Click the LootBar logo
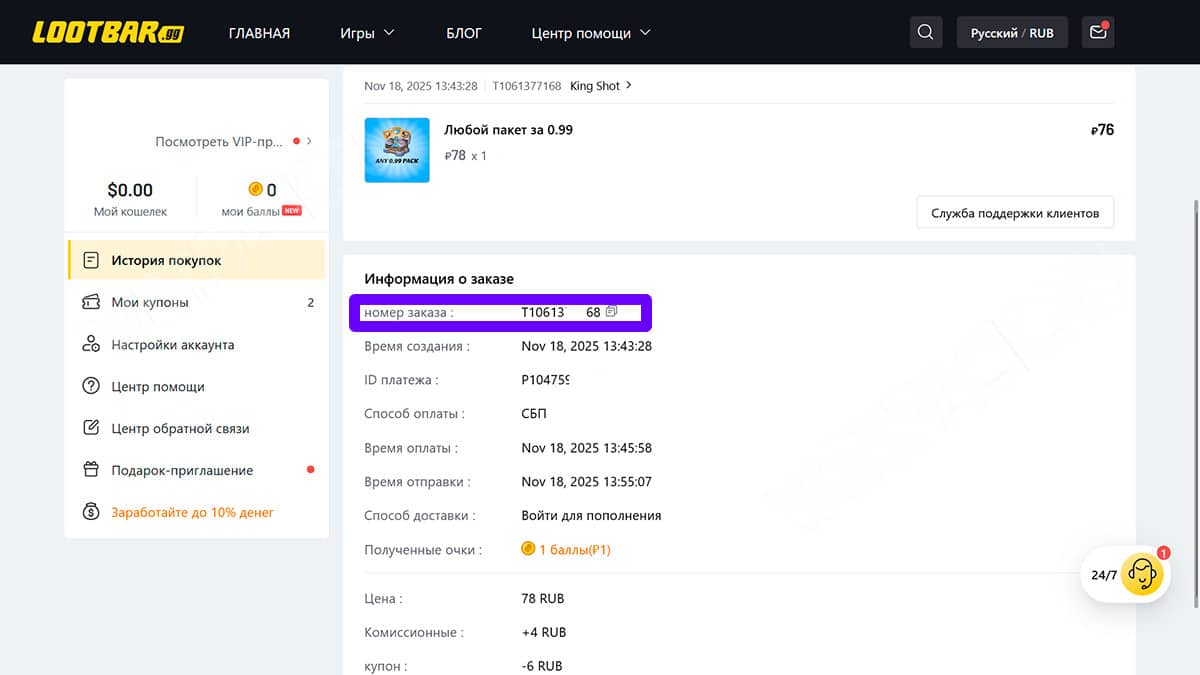This screenshot has width=1200, height=675. click(95, 33)
